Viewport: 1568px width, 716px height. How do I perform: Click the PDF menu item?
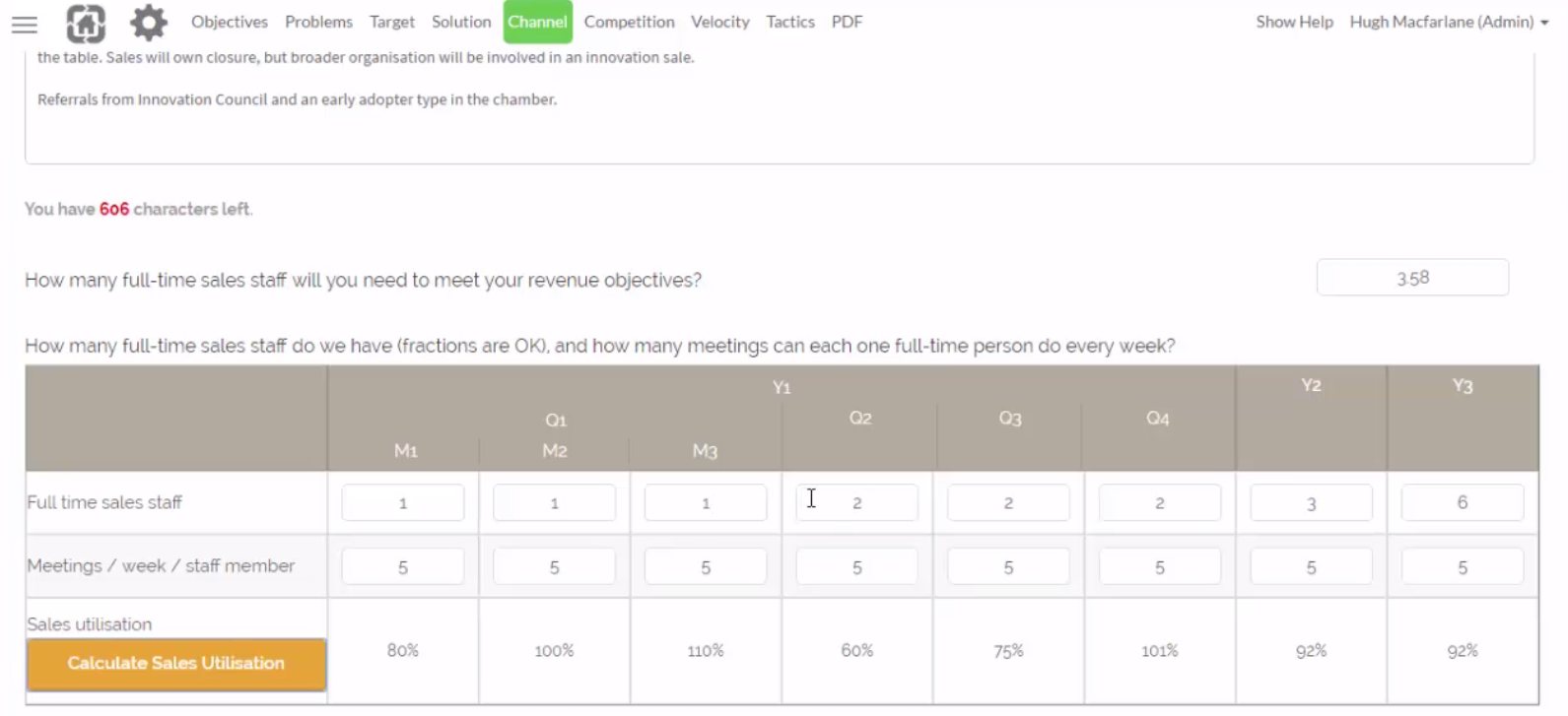click(x=847, y=22)
